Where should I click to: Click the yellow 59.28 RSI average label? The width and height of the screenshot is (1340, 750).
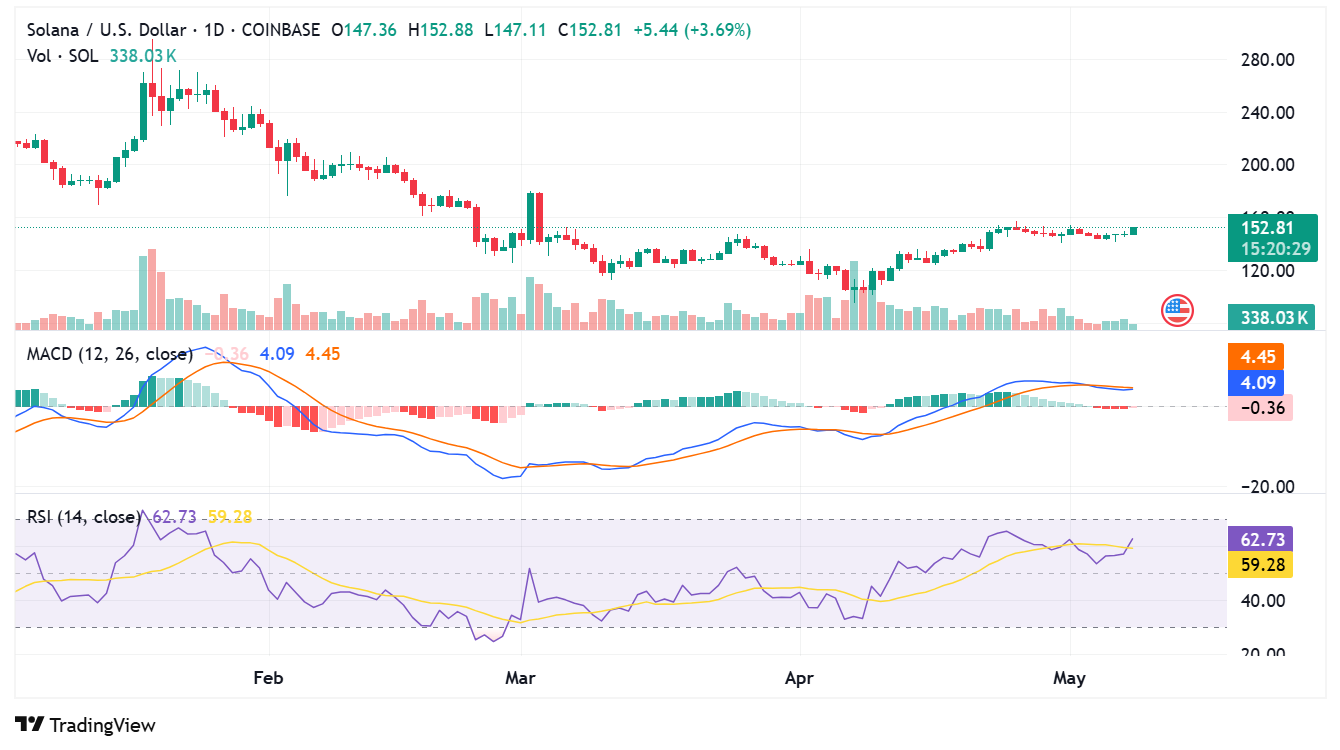[1260, 565]
